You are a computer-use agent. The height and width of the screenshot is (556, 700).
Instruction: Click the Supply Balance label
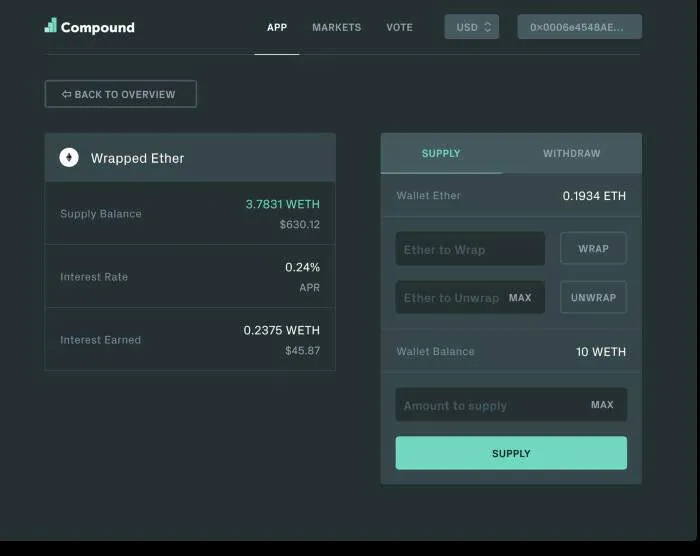pyautogui.click(x=101, y=214)
